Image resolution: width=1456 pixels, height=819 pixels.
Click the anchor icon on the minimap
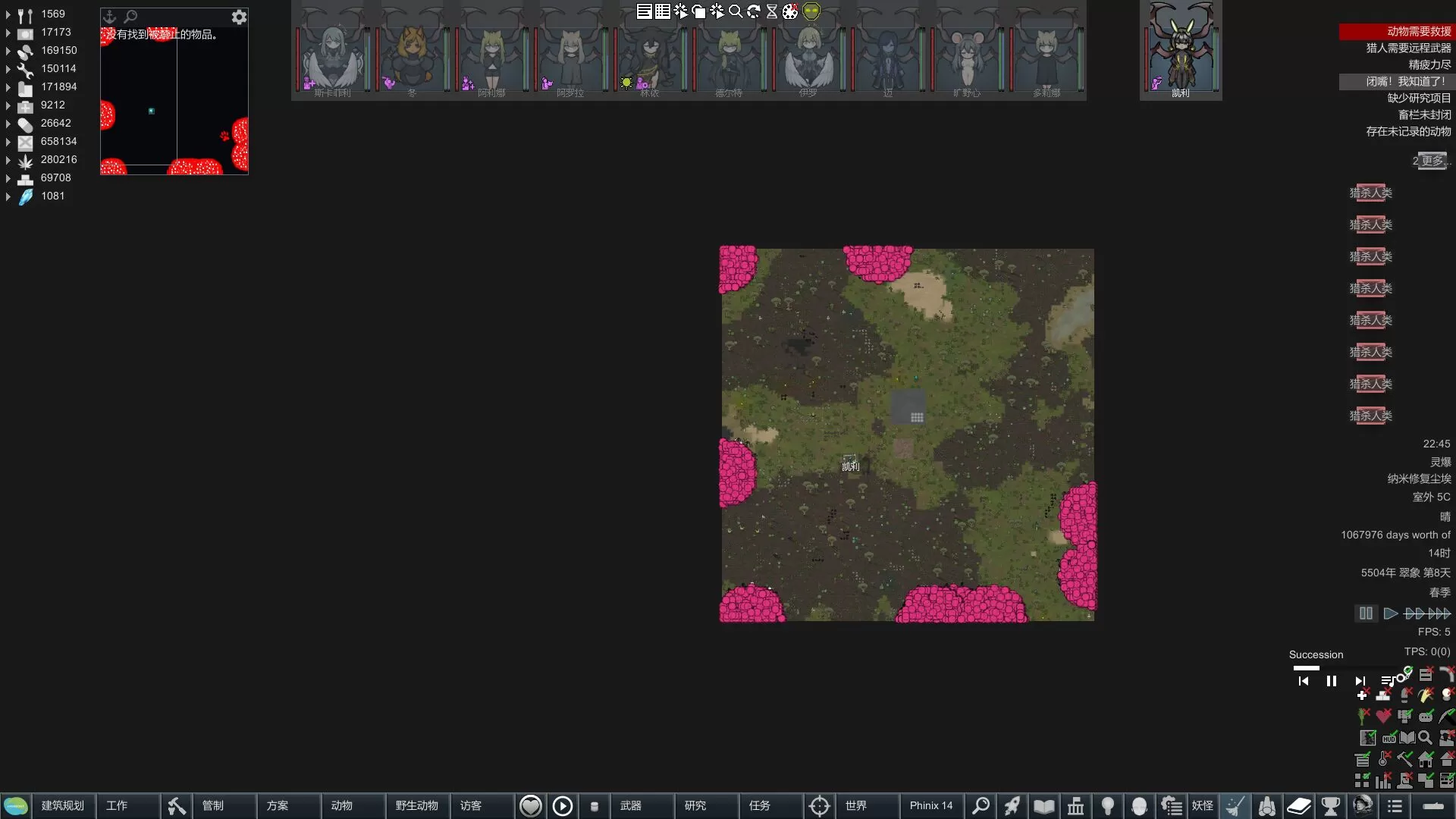pos(109,16)
